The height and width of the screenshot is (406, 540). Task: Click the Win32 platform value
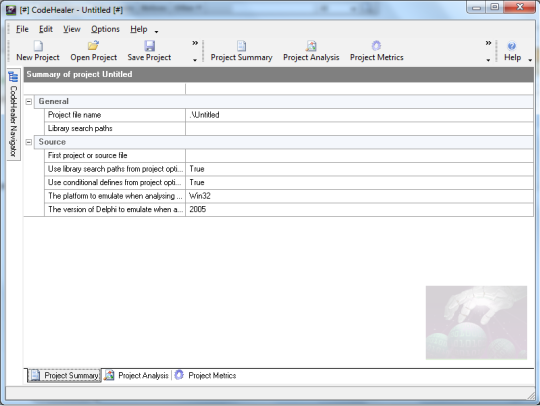(x=360, y=196)
